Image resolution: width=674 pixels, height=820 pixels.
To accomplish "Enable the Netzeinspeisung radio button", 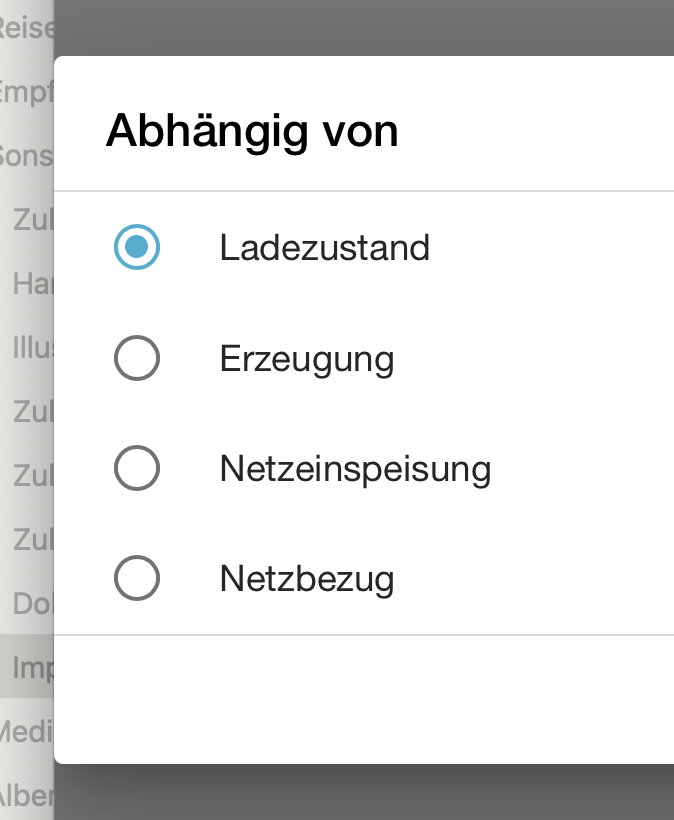I will pyautogui.click(x=137, y=468).
